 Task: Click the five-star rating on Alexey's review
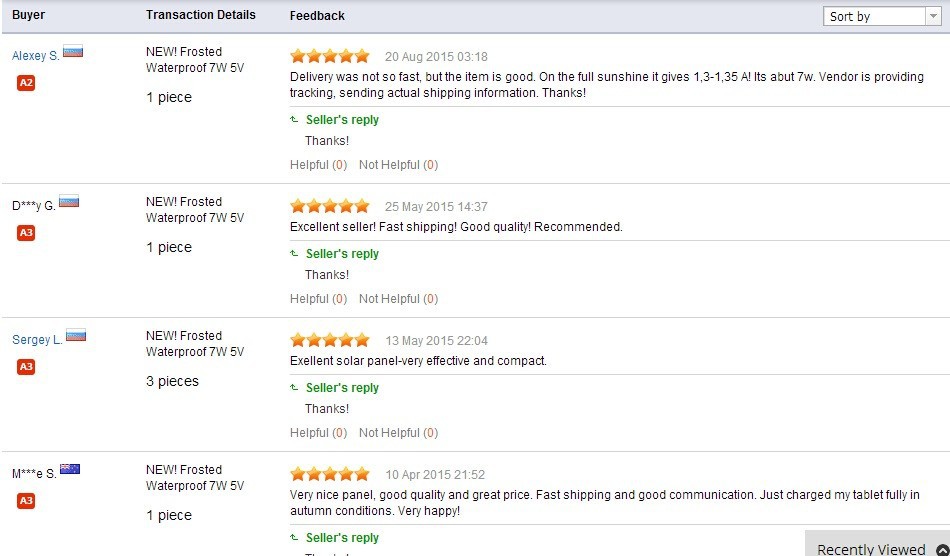tap(329, 56)
